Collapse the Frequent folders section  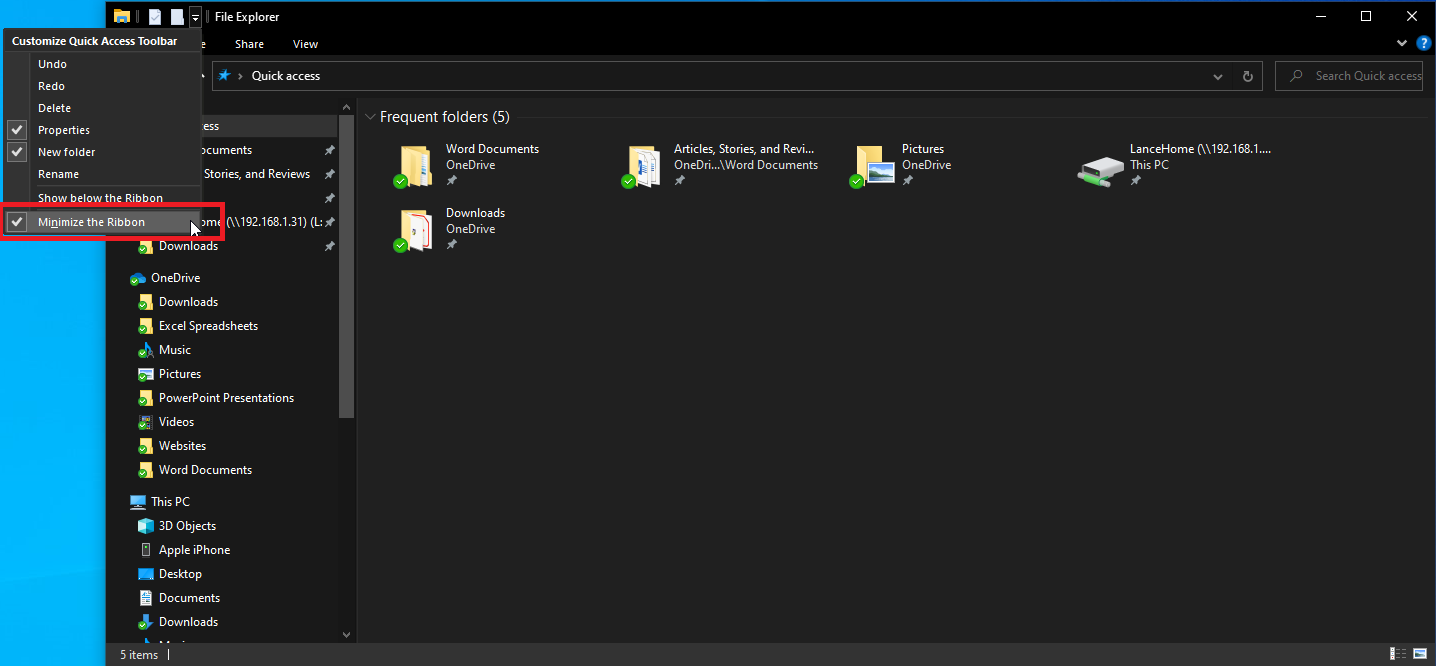(370, 118)
